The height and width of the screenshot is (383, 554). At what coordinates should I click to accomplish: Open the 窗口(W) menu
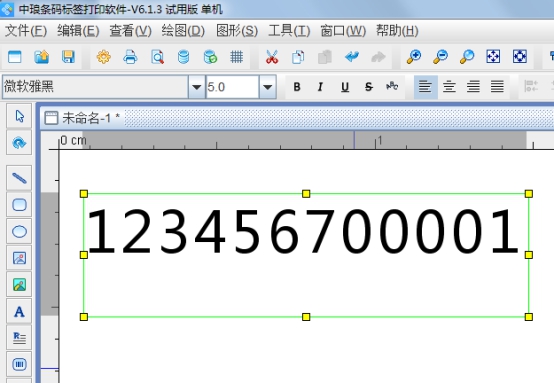click(343, 31)
